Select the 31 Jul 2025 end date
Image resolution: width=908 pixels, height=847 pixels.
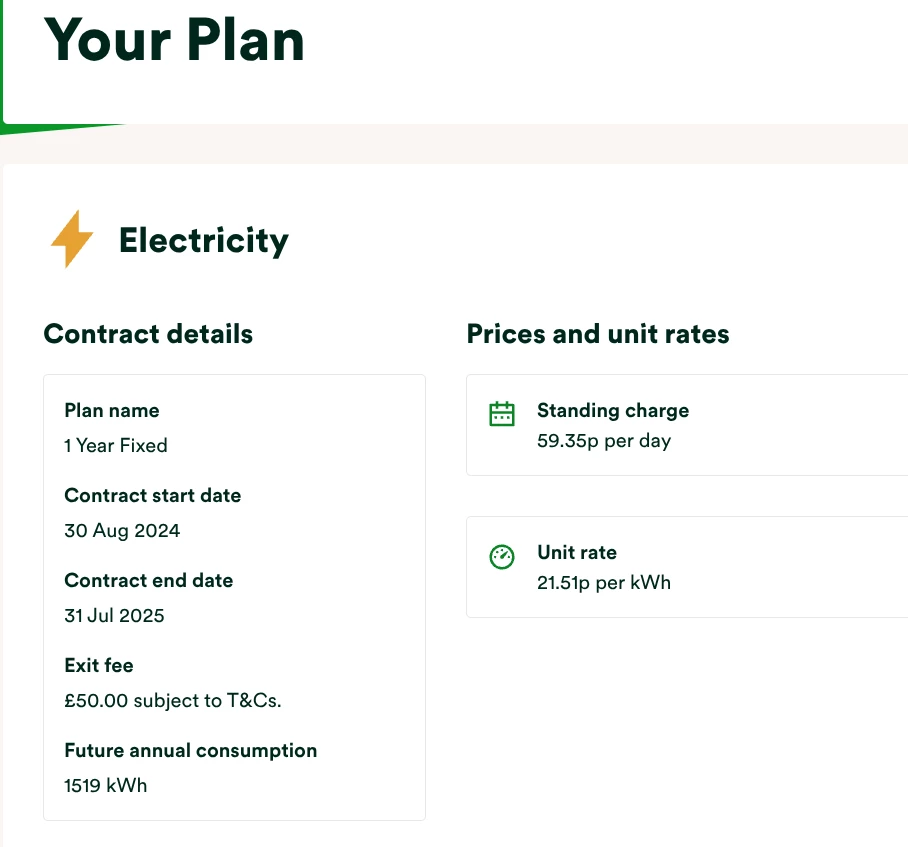point(114,615)
